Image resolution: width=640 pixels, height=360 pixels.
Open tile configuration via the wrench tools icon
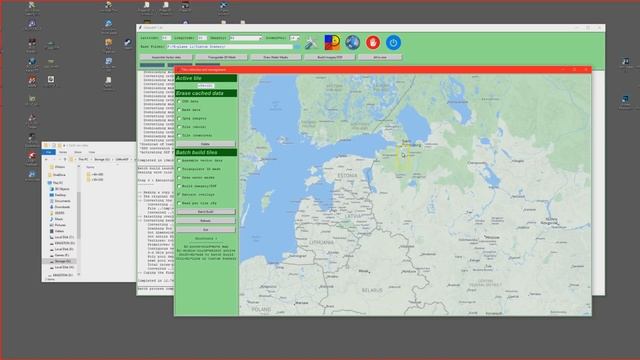point(311,42)
